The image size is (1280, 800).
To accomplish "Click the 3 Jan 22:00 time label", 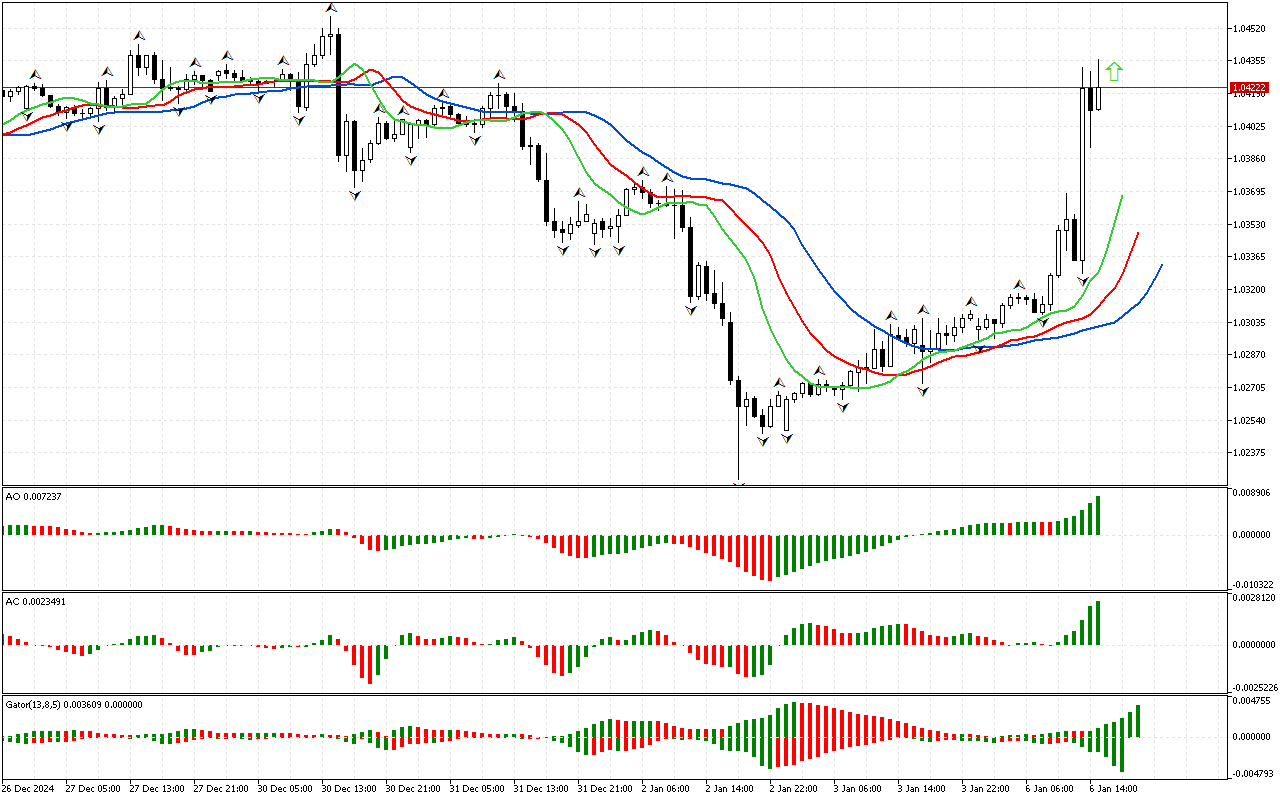I will [x=986, y=788].
